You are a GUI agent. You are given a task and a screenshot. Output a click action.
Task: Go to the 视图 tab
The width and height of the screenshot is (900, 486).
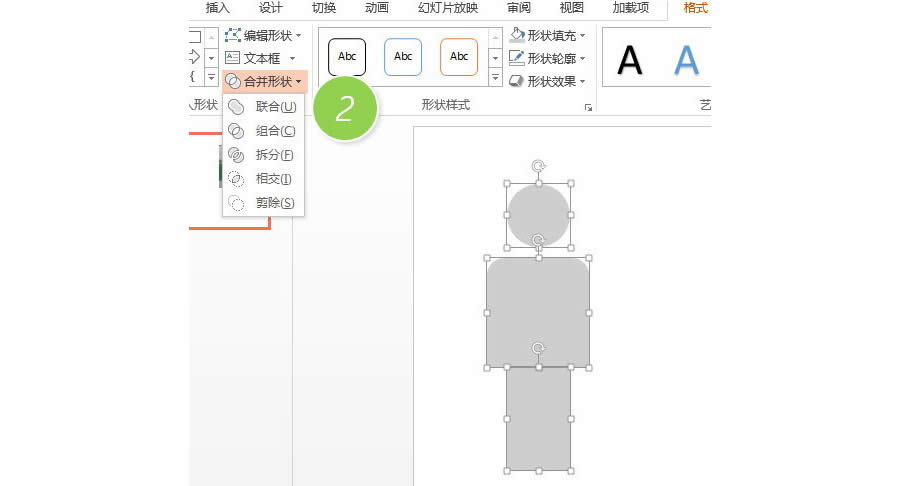click(x=572, y=7)
